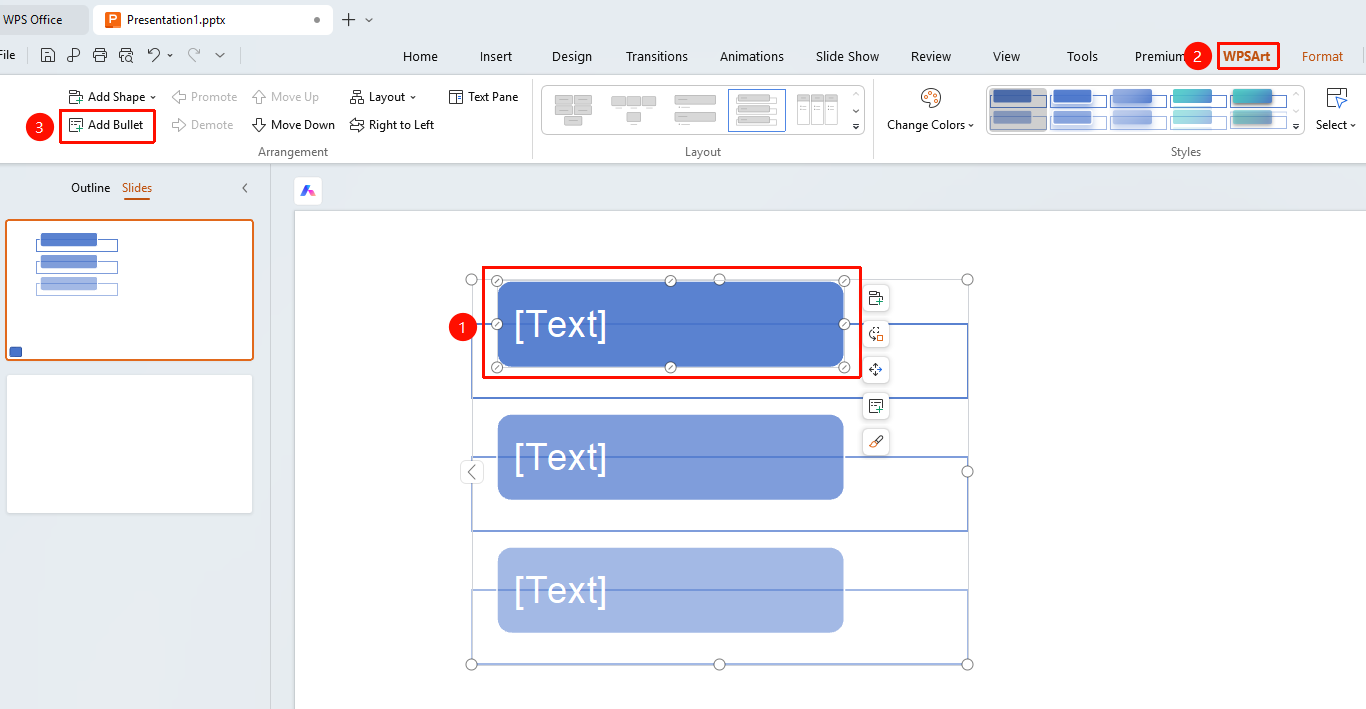
Task: Select the second blank slide thumbnail
Action: pyautogui.click(x=130, y=444)
